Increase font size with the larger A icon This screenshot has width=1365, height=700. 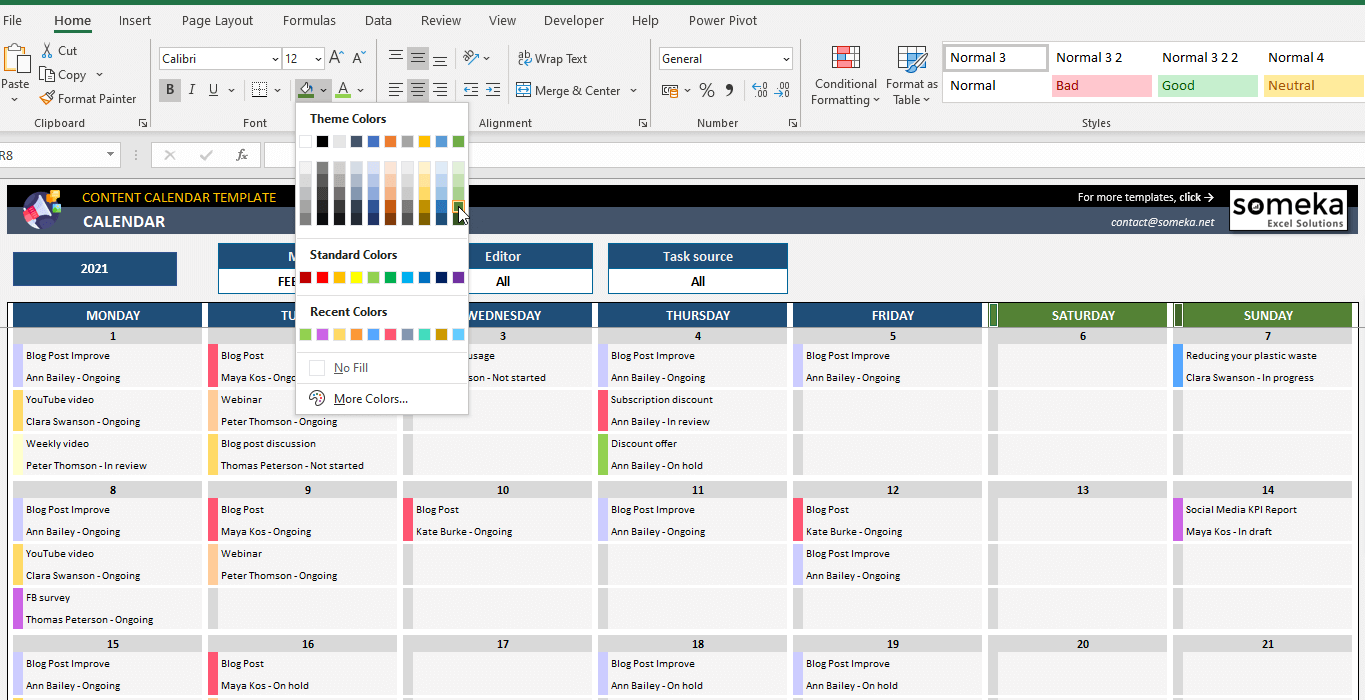[x=337, y=58]
